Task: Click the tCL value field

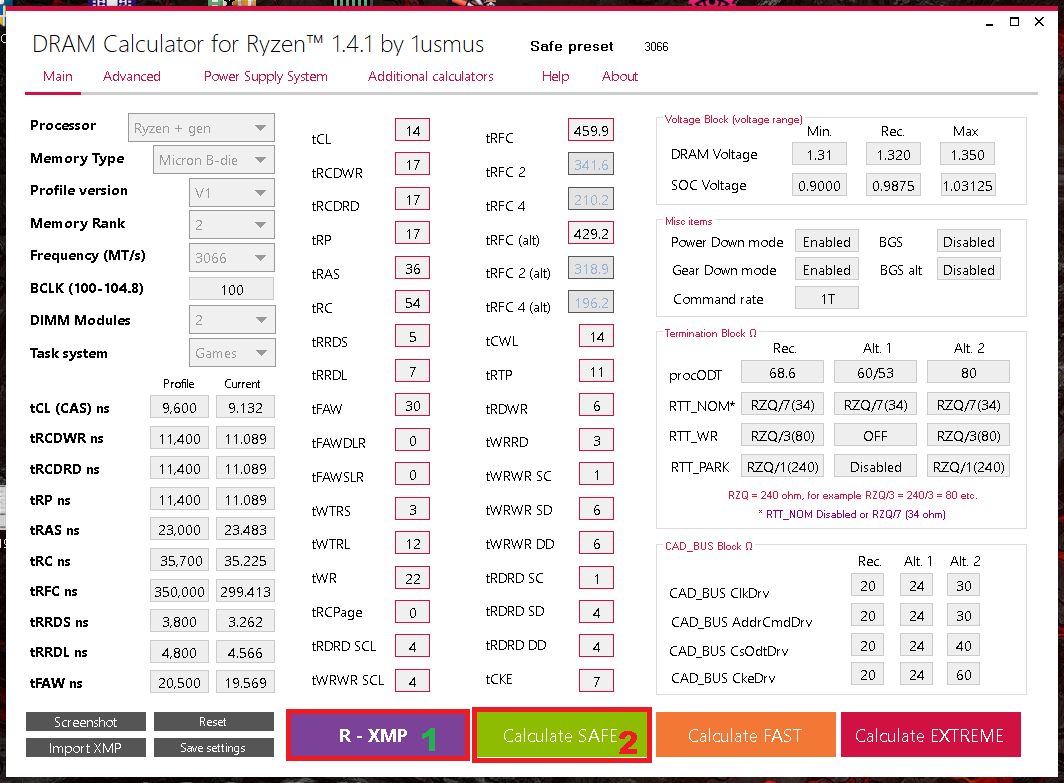Action: (413, 130)
